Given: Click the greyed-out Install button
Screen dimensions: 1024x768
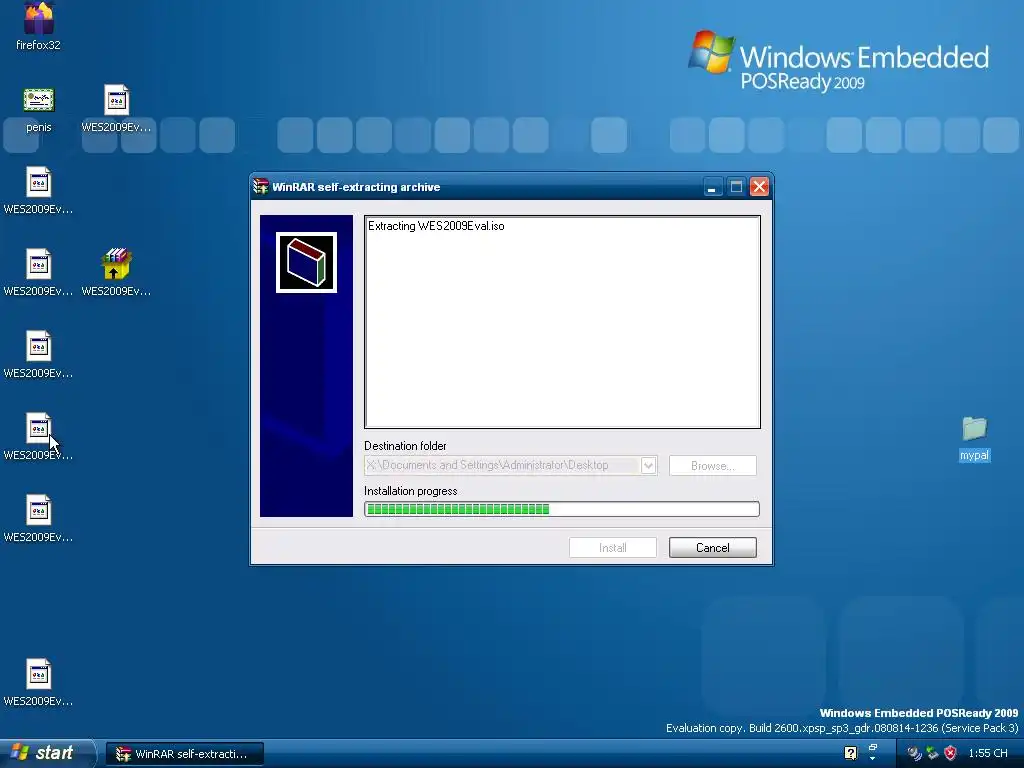Looking at the screenshot, I should (x=613, y=547).
